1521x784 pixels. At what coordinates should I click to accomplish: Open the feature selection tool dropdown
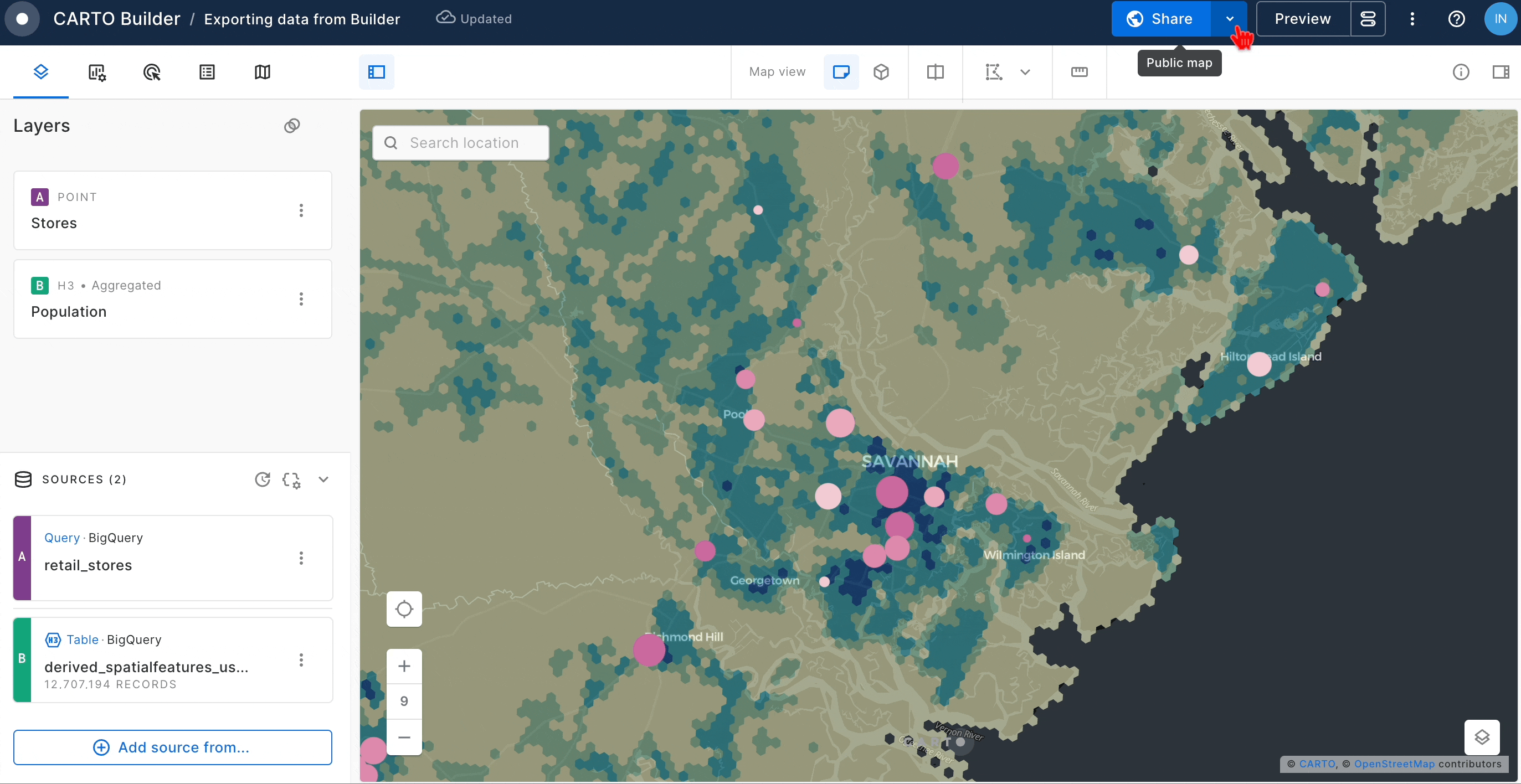(1025, 72)
